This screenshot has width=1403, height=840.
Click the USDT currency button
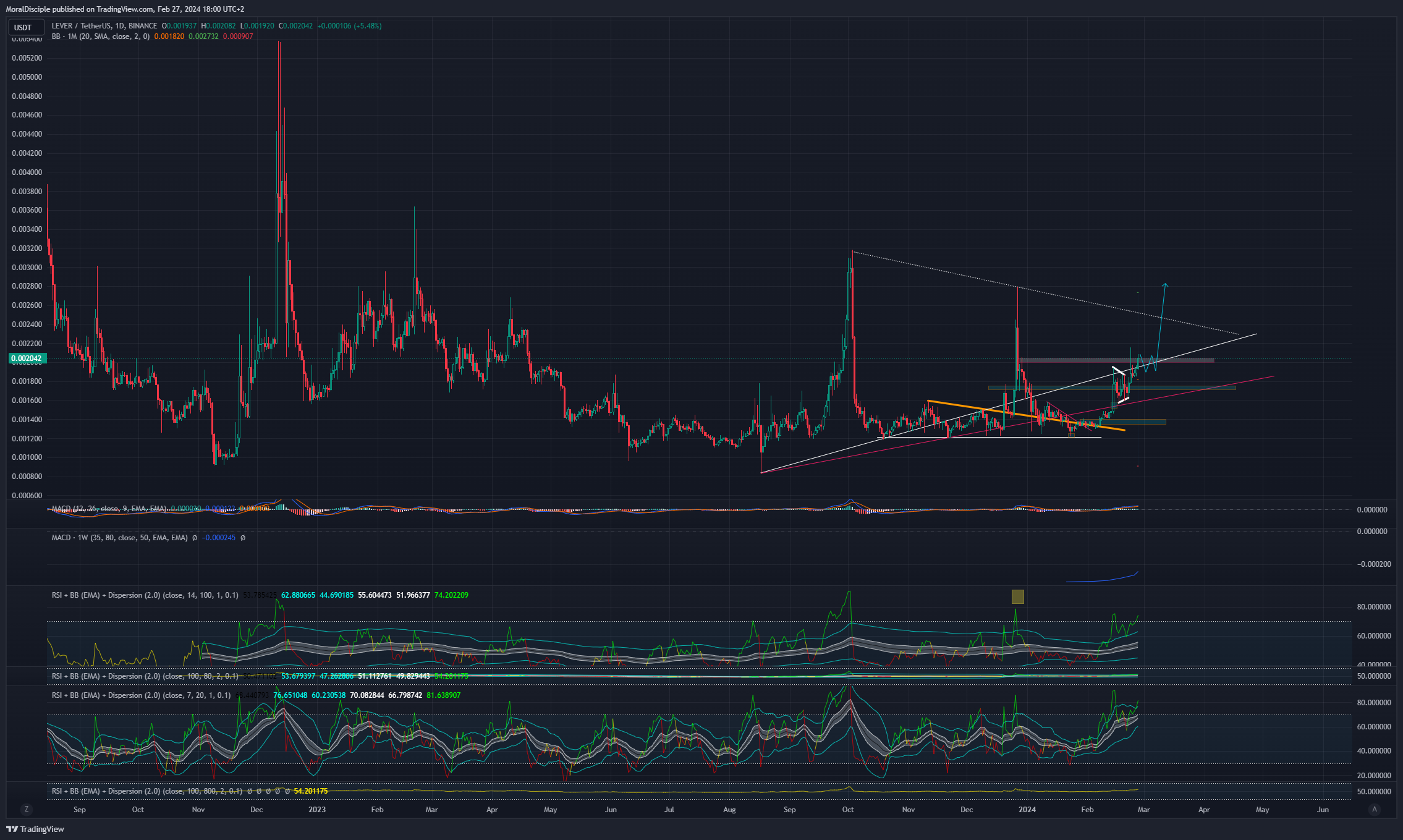pyautogui.click(x=26, y=27)
